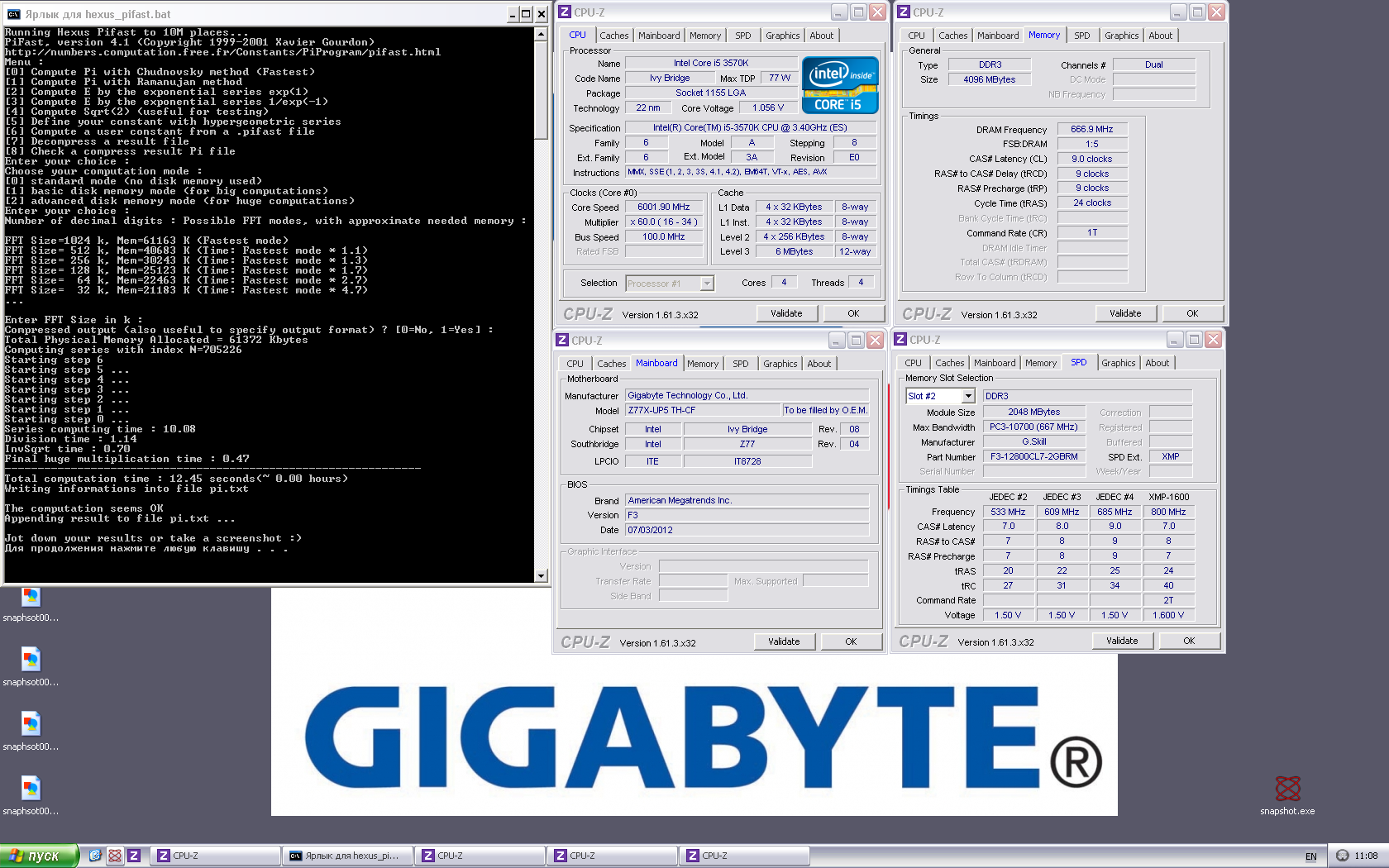The image size is (1389, 868).
Task: Click console scrollbar down arrow
Action: (542, 575)
